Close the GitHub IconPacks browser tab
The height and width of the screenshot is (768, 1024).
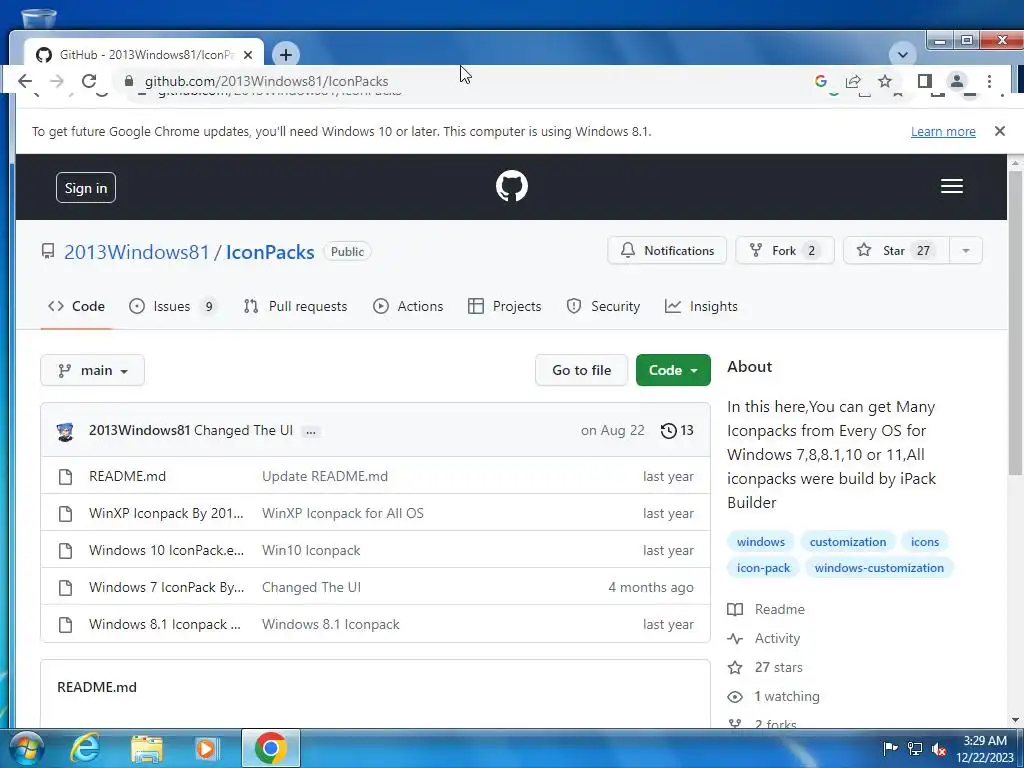click(x=248, y=55)
